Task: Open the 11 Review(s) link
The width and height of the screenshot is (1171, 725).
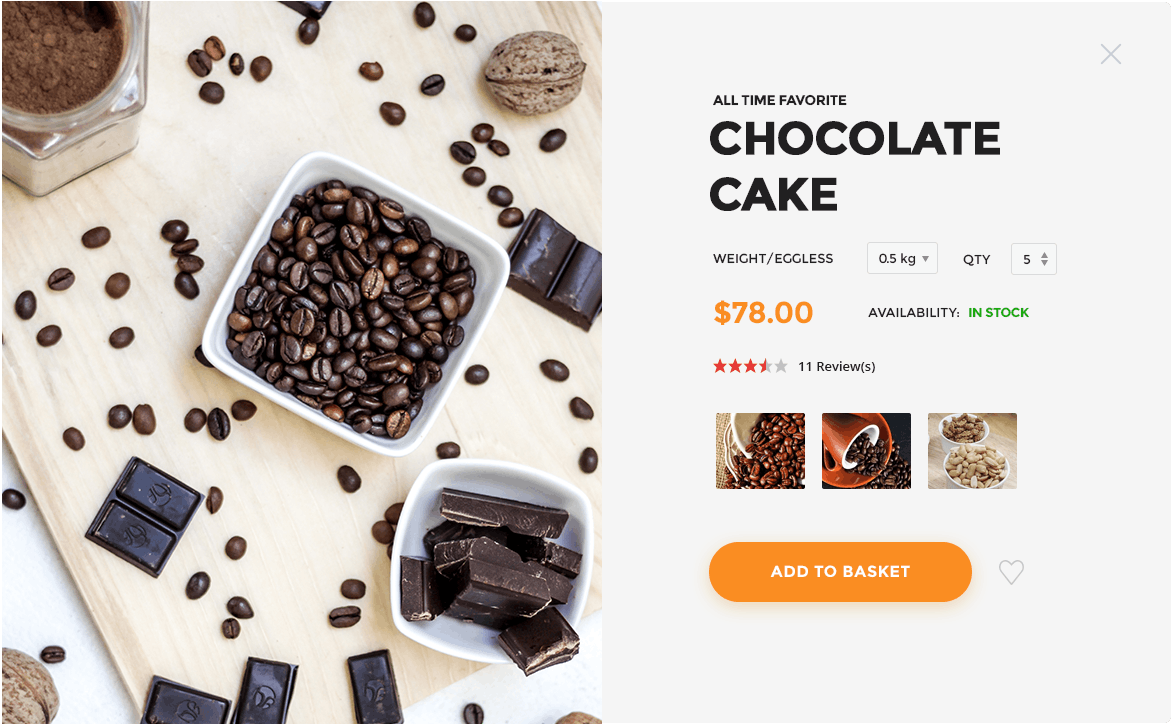Action: (x=836, y=367)
